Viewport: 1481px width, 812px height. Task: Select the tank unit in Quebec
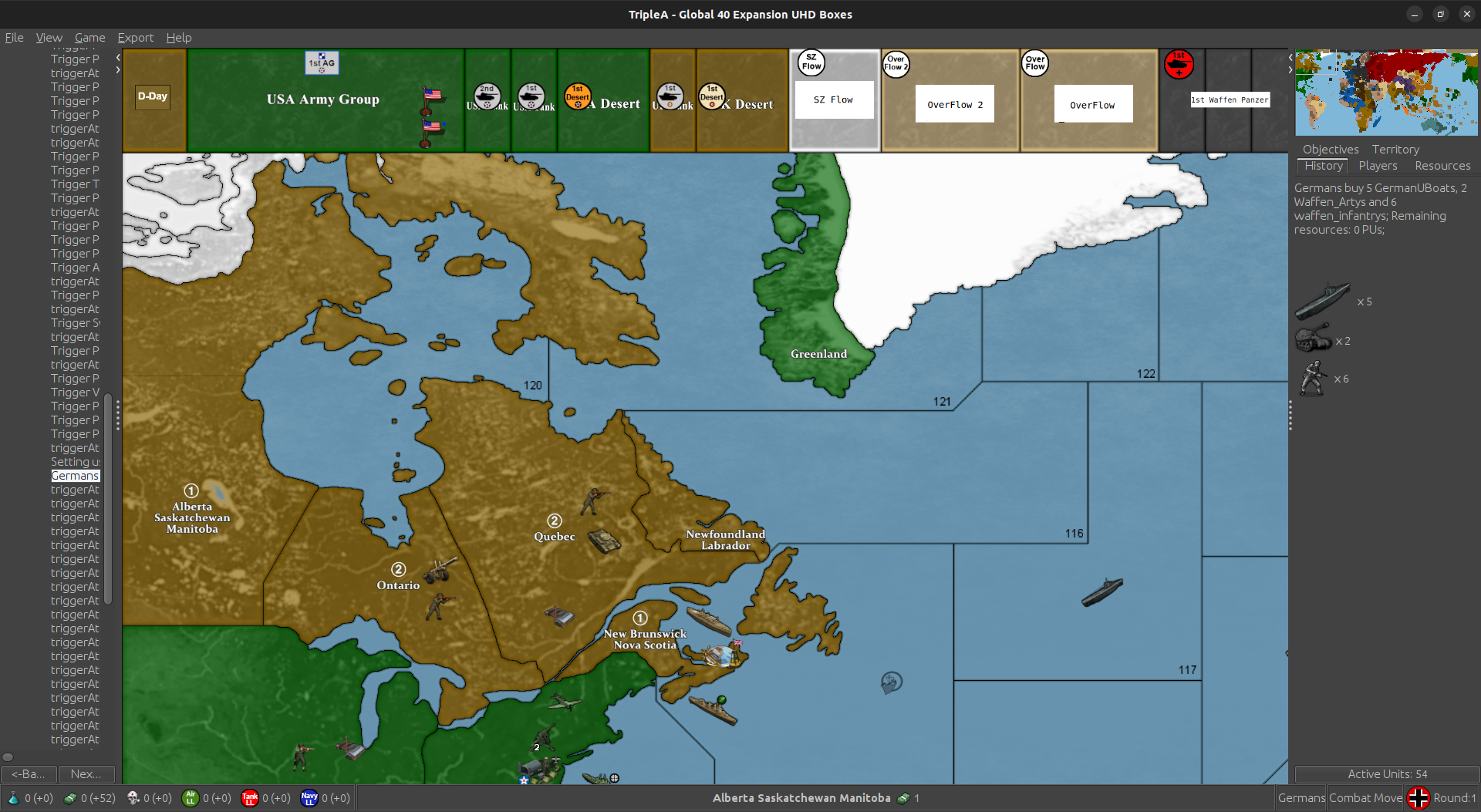(605, 540)
